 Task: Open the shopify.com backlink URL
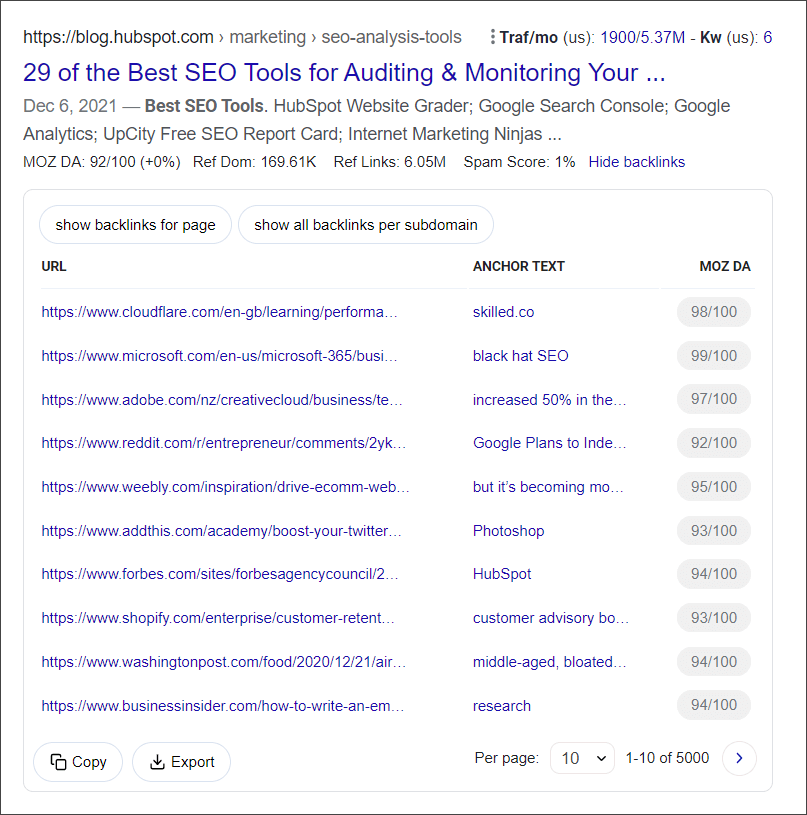[x=218, y=618]
